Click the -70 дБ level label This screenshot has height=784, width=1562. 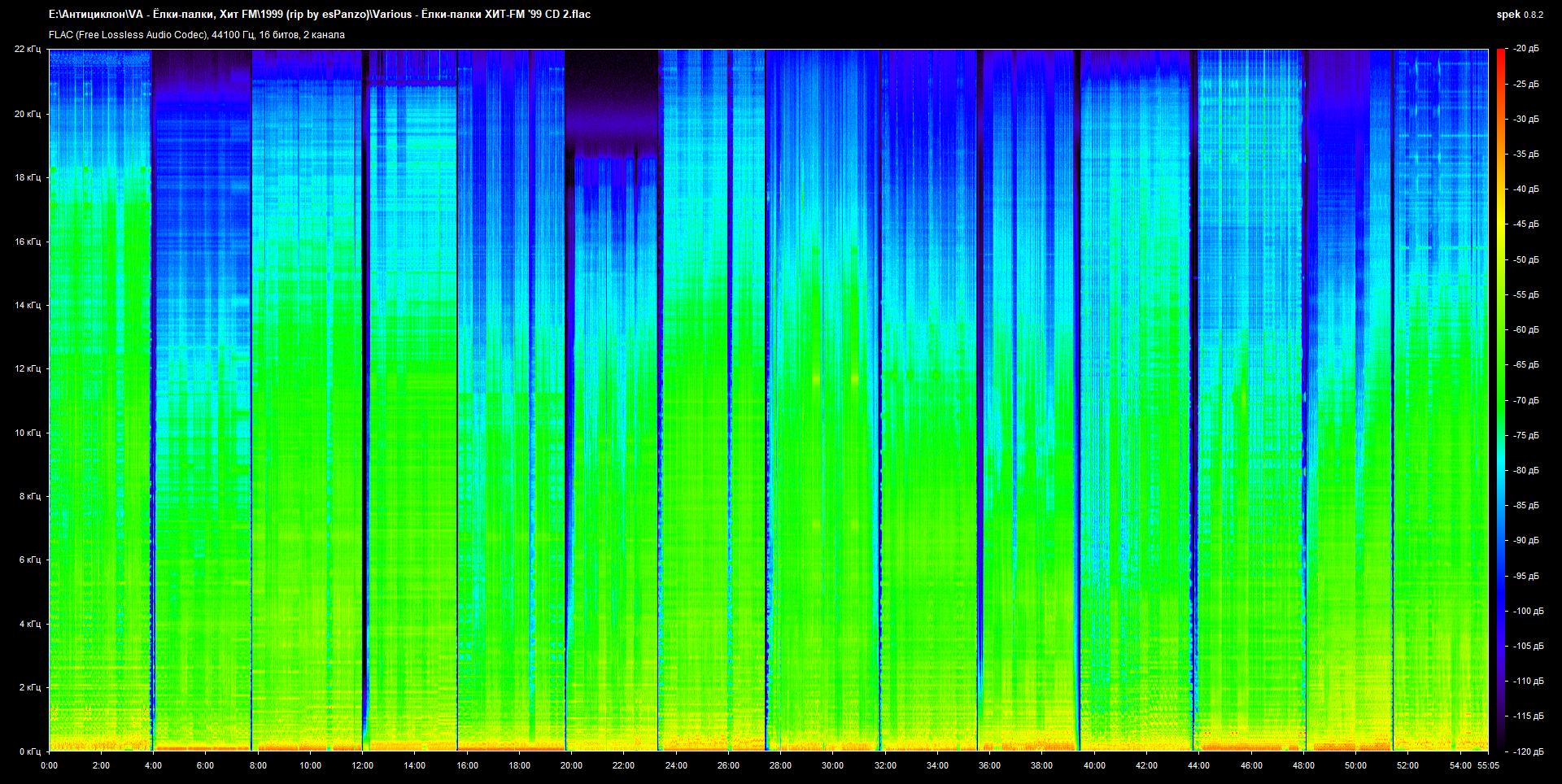[1525, 400]
